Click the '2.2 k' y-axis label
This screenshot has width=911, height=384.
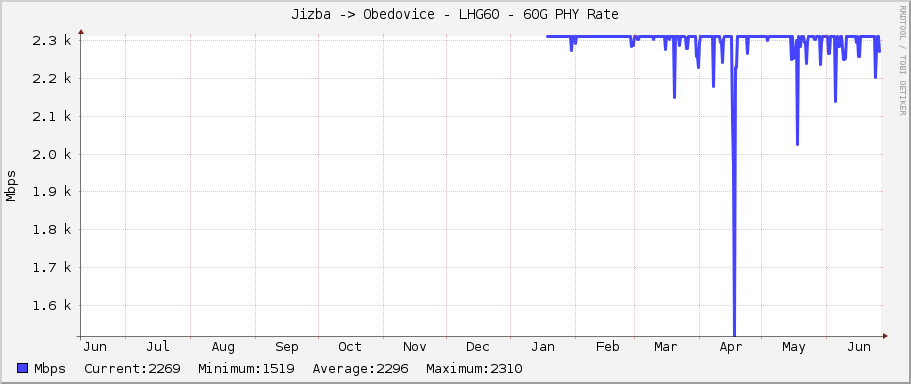click(52, 78)
